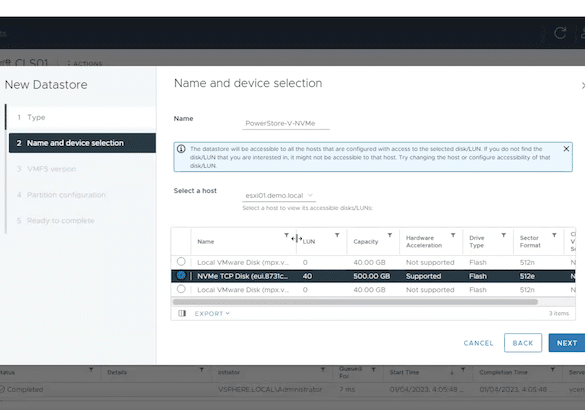Open the Capacity column filter
Viewport: 585px width, 410px height.
390,235
